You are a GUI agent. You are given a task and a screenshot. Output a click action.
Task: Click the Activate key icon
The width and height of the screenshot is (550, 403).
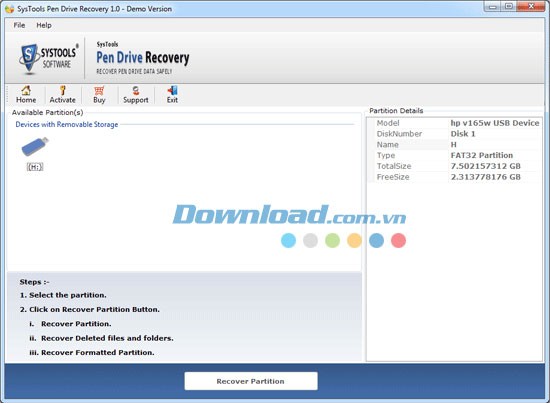pyautogui.click(x=62, y=90)
